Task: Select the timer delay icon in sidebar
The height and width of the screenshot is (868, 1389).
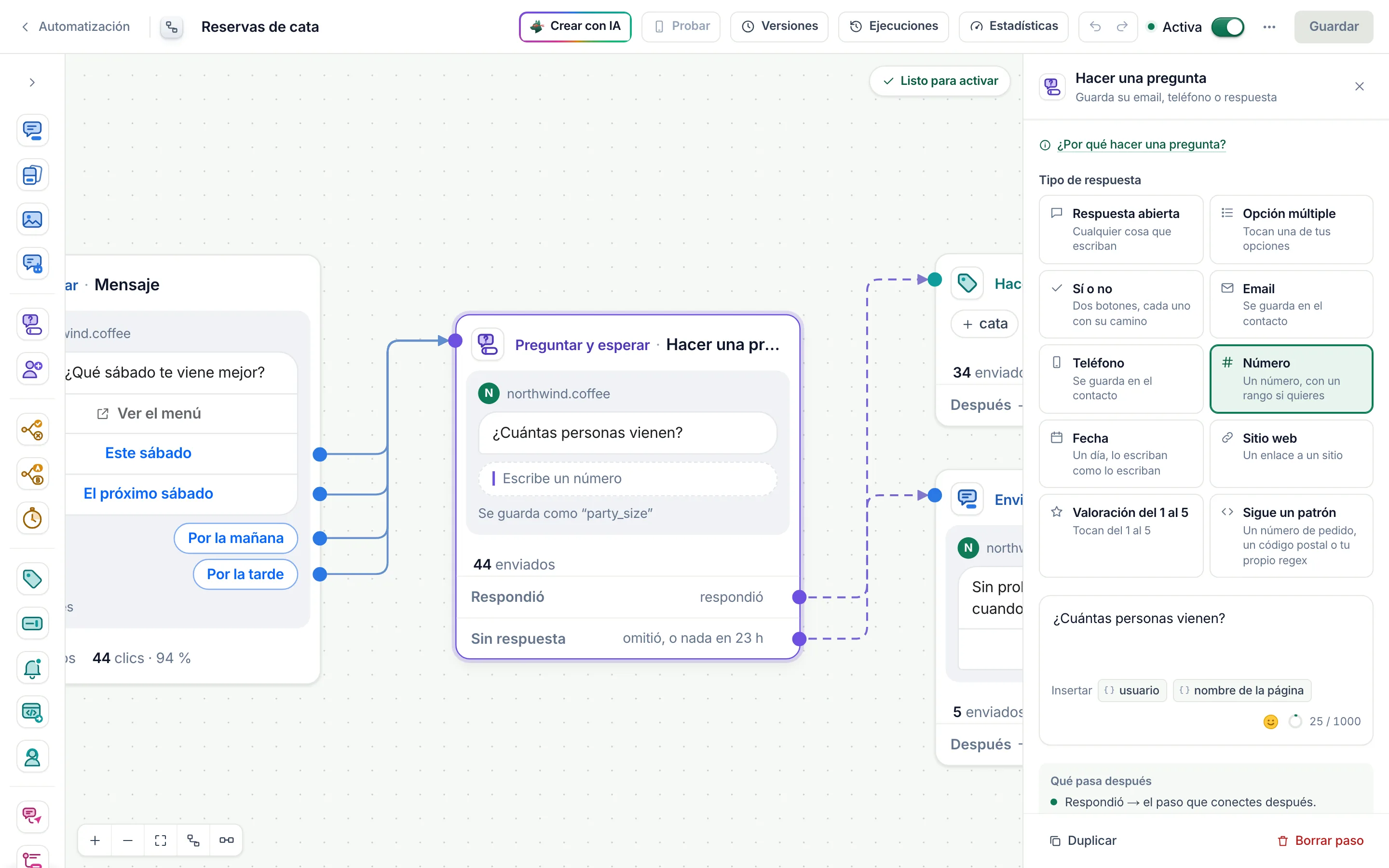Action: tap(32, 518)
